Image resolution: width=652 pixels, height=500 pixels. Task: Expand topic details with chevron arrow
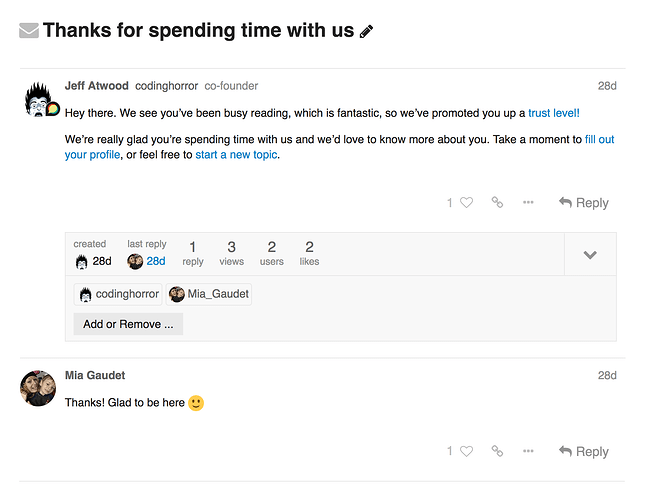coord(590,255)
